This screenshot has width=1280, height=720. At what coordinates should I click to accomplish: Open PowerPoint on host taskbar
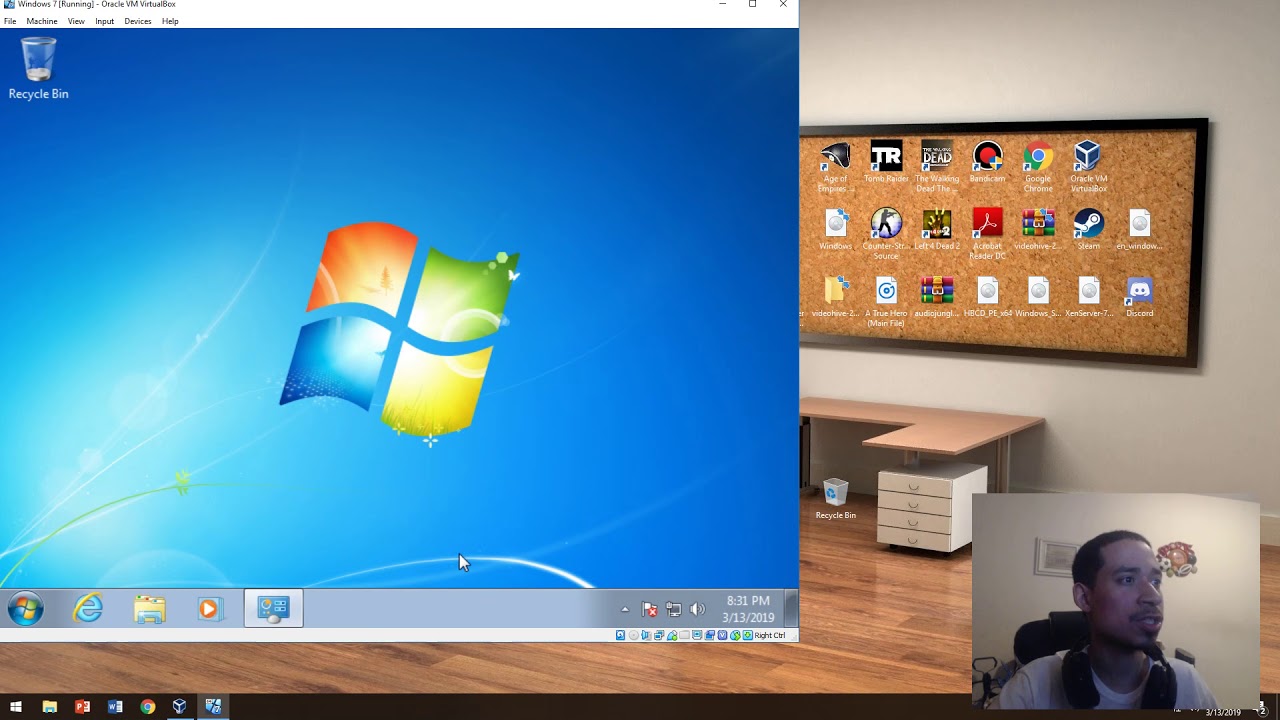click(82, 707)
